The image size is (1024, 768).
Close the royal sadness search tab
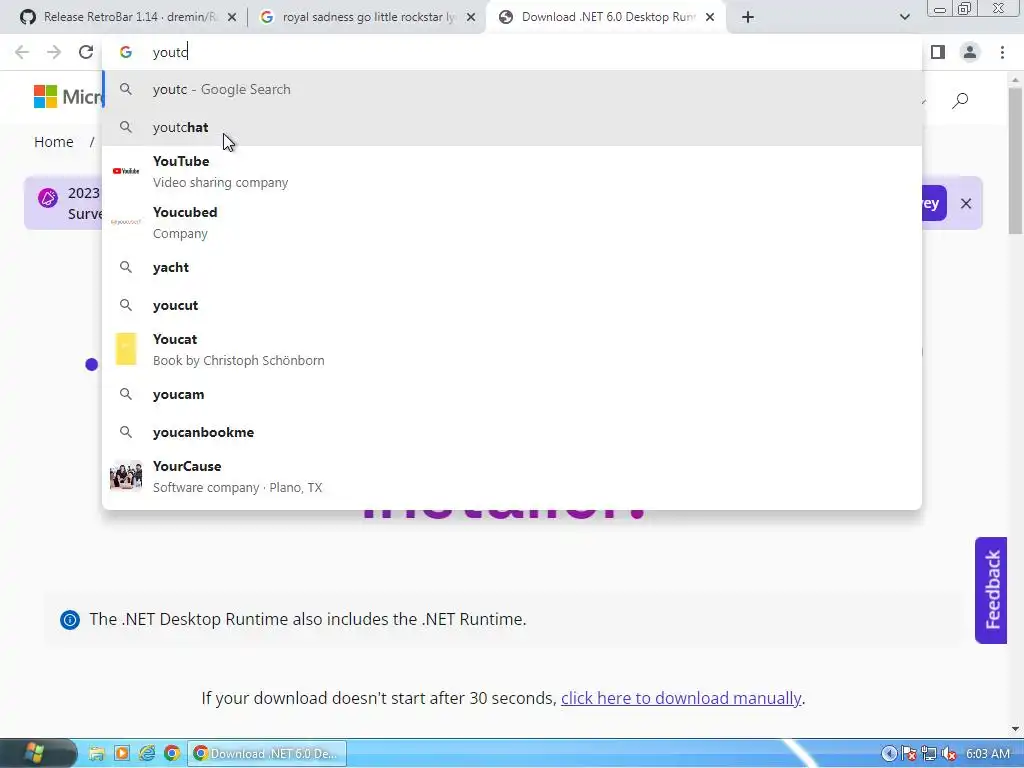pos(471,17)
